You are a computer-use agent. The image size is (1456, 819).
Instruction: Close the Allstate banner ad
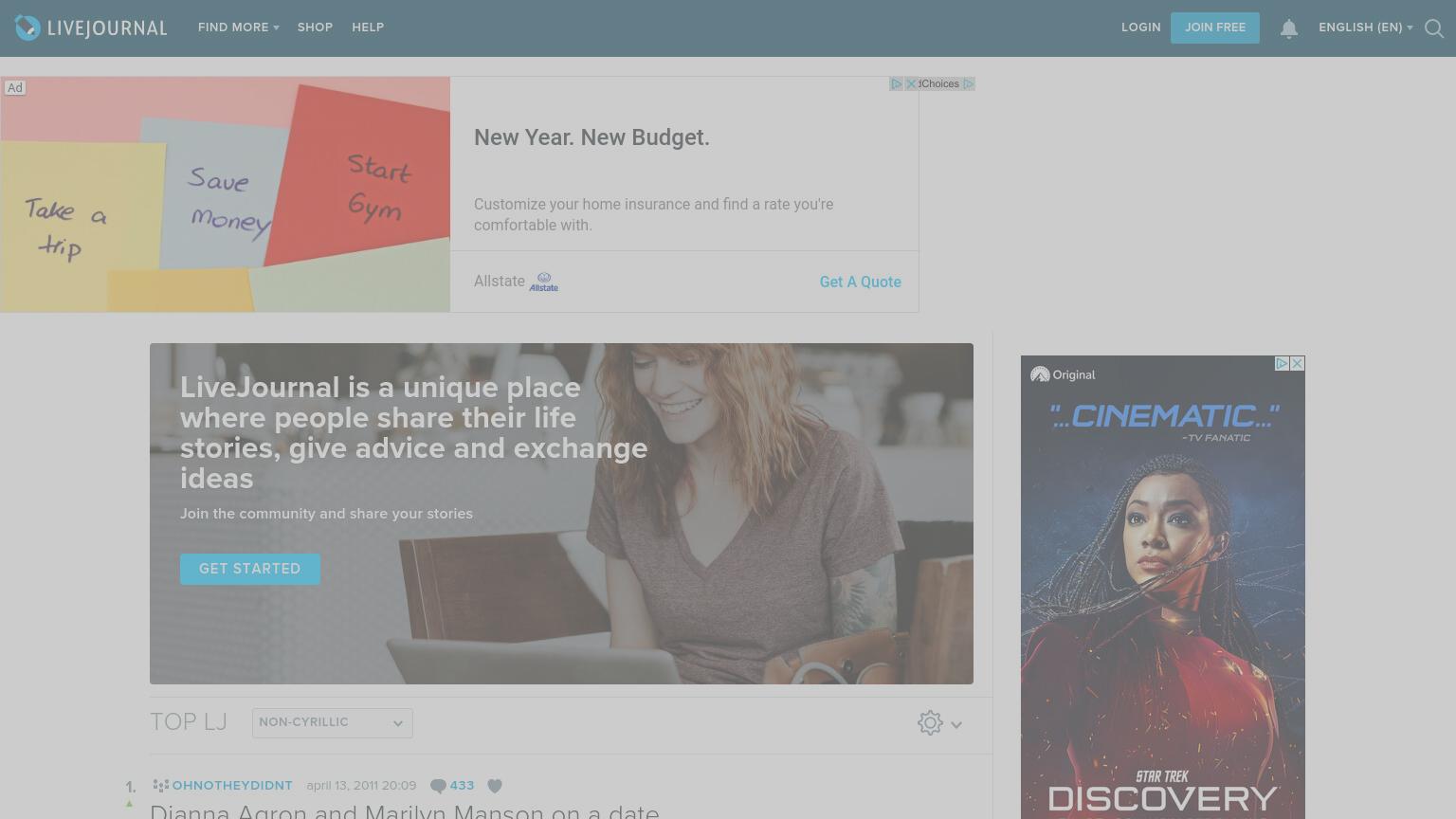coord(911,84)
